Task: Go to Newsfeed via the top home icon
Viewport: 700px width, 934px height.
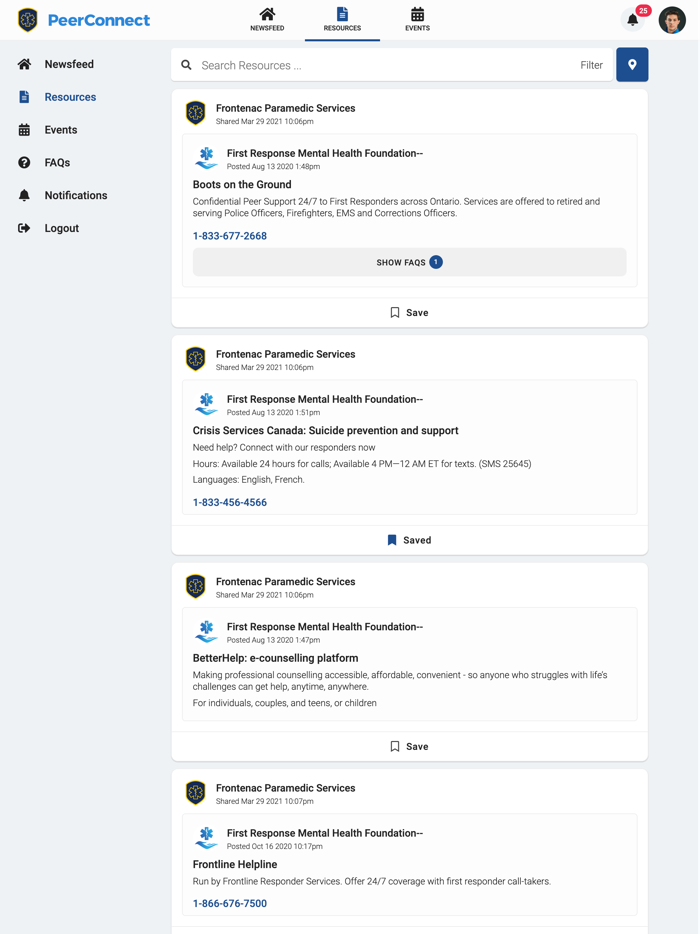Action: (267, 19)
